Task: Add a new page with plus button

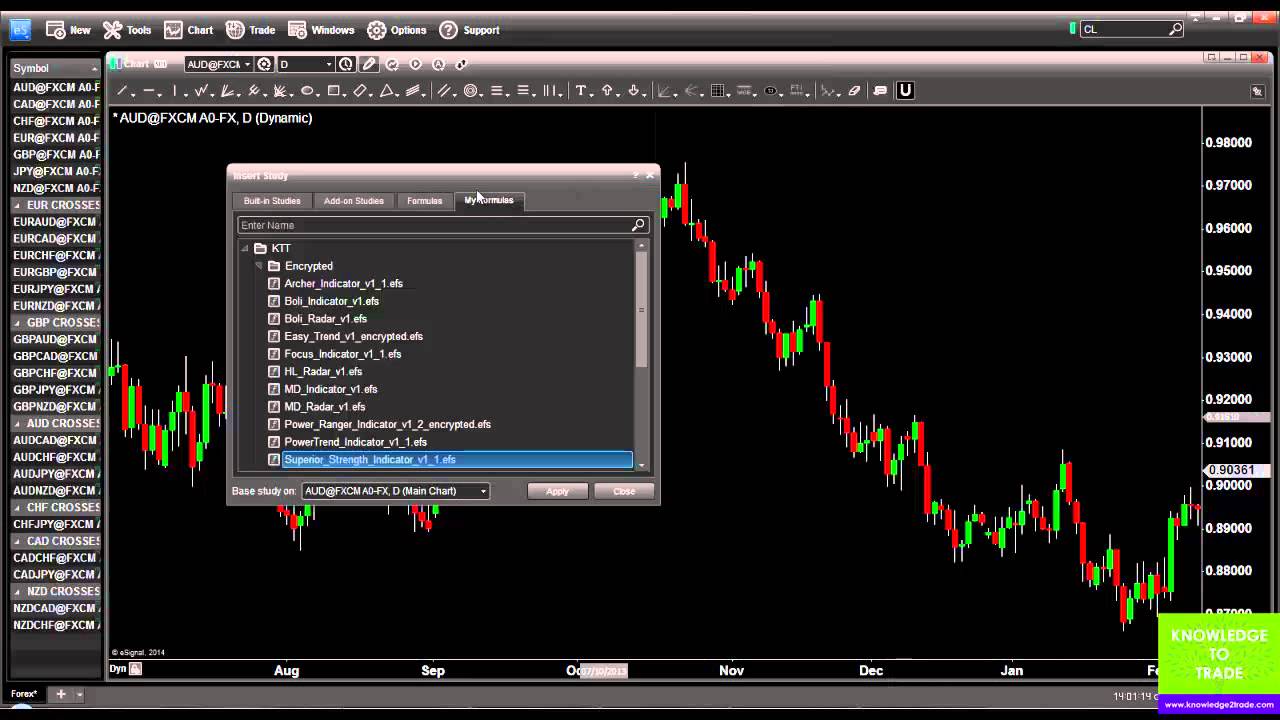Action: click(60, 694)
